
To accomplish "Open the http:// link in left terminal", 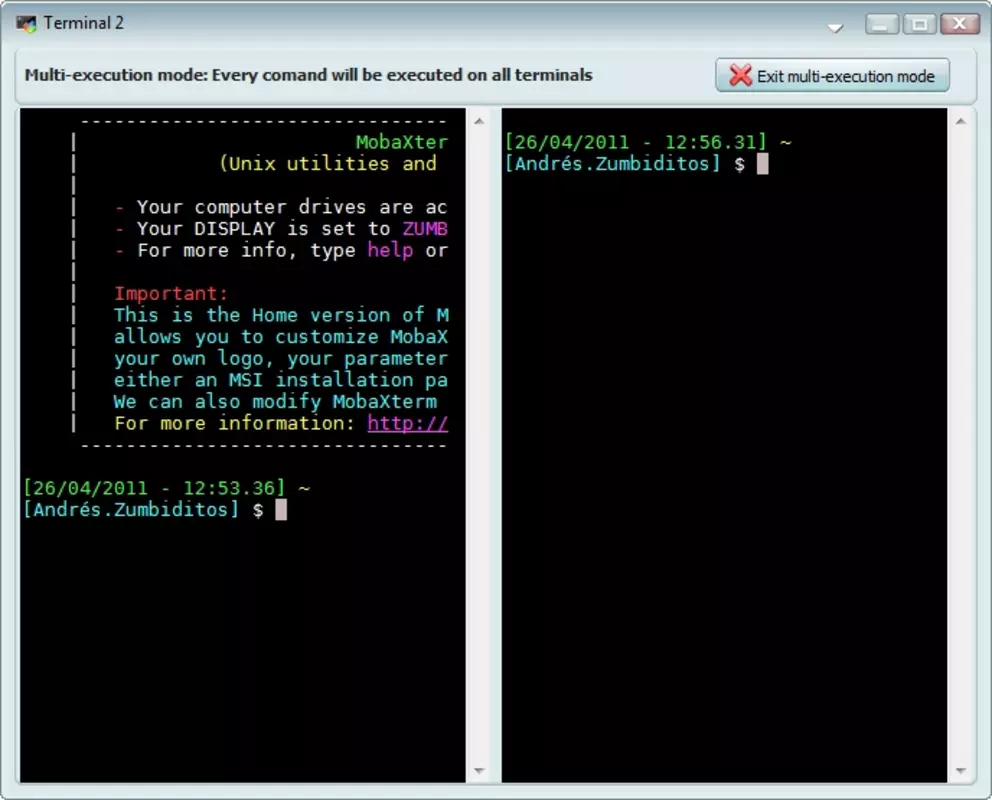I will 407,423.
